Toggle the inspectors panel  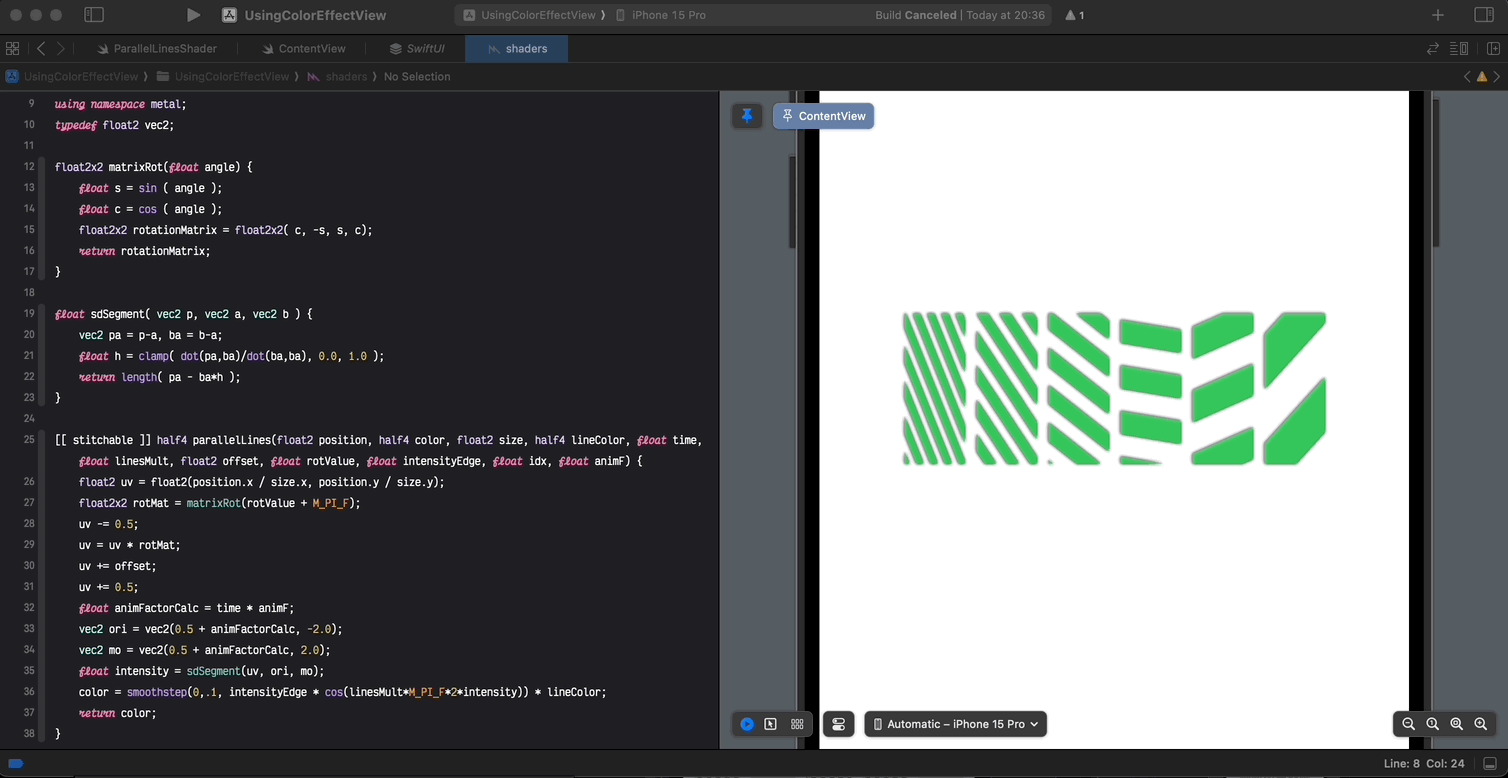(1484, 15)
